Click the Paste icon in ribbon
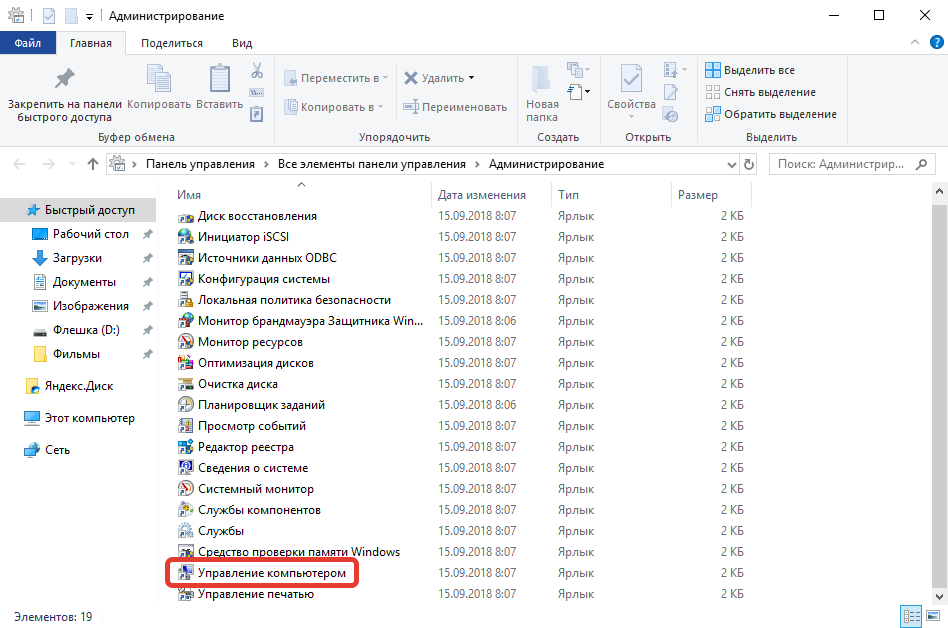 pos(219,80)
